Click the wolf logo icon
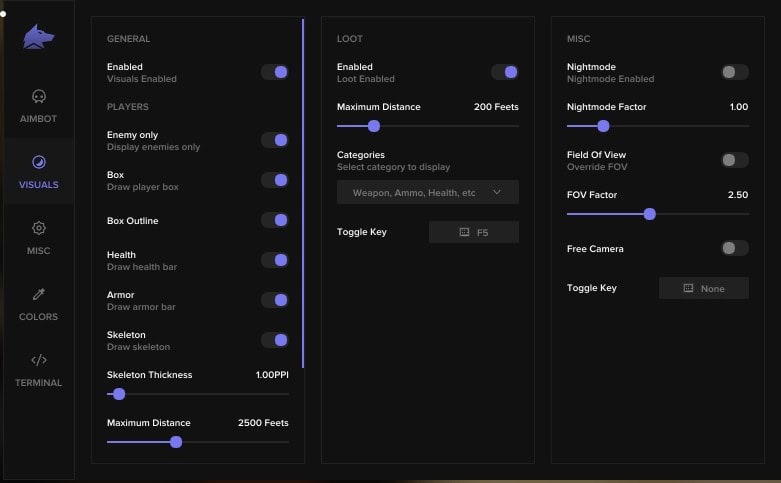Screen dimensions: 781x483 pyautogui.click(x=39, y=37)
